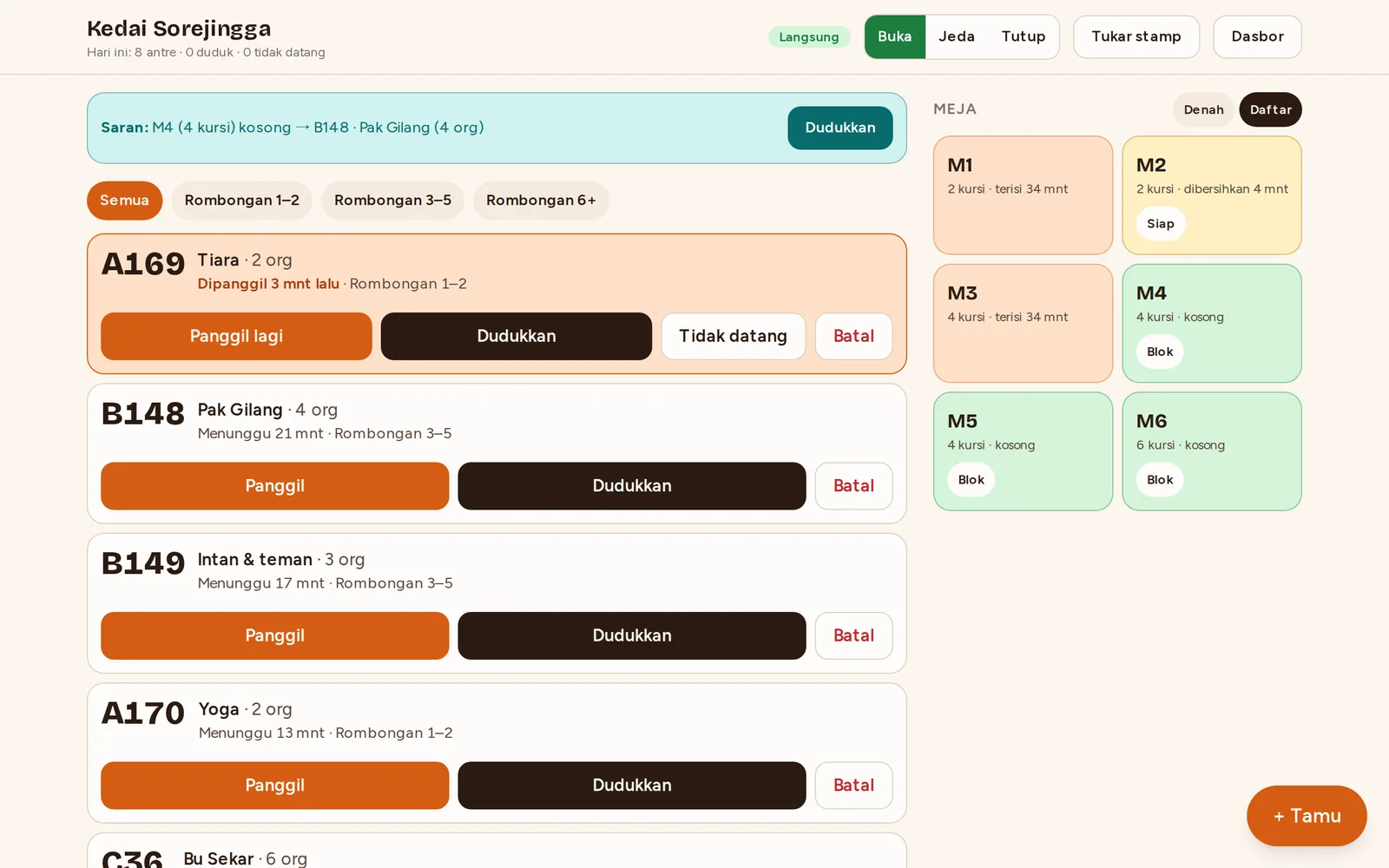Seat queue A170 Yoga
This screenshot has width=1389, height=868.
point(631,786)
